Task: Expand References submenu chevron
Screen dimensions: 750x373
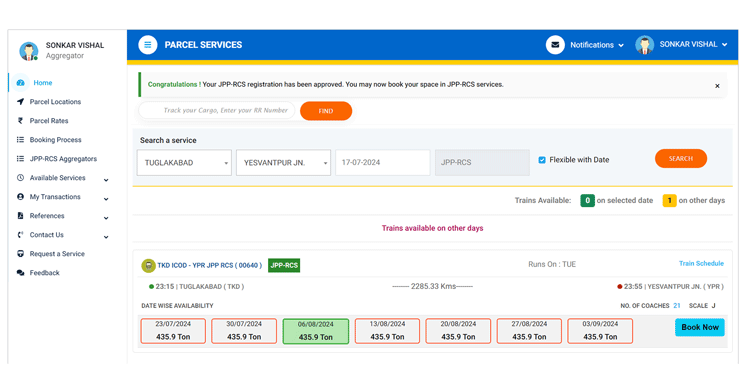Action: [106, 218]
